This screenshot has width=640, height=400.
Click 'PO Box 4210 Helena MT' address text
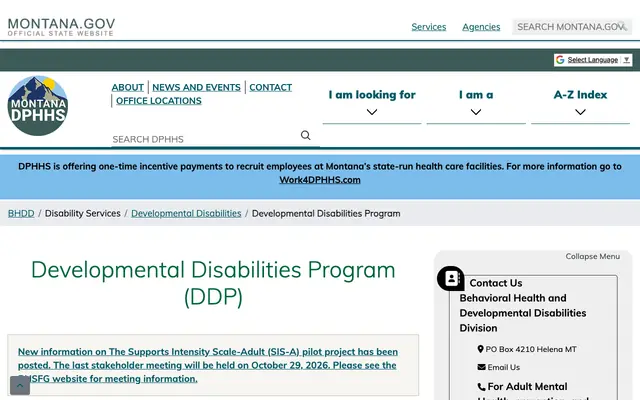[531, 349]
